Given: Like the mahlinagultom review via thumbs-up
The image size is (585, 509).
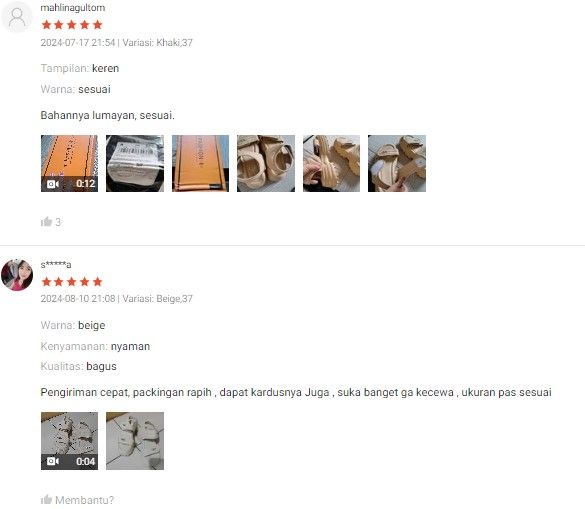Looking at the screenshot, I should [x=46, y=222].
